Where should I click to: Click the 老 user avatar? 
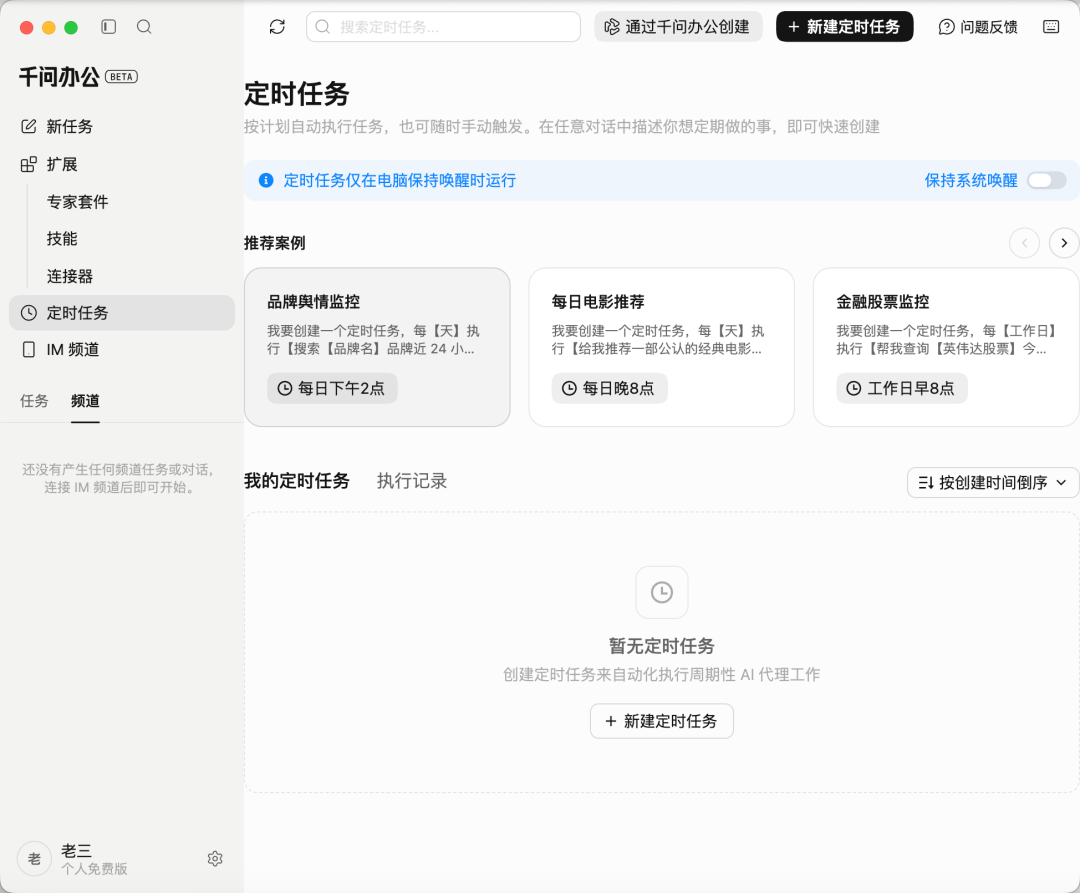(x=34, y=859)
